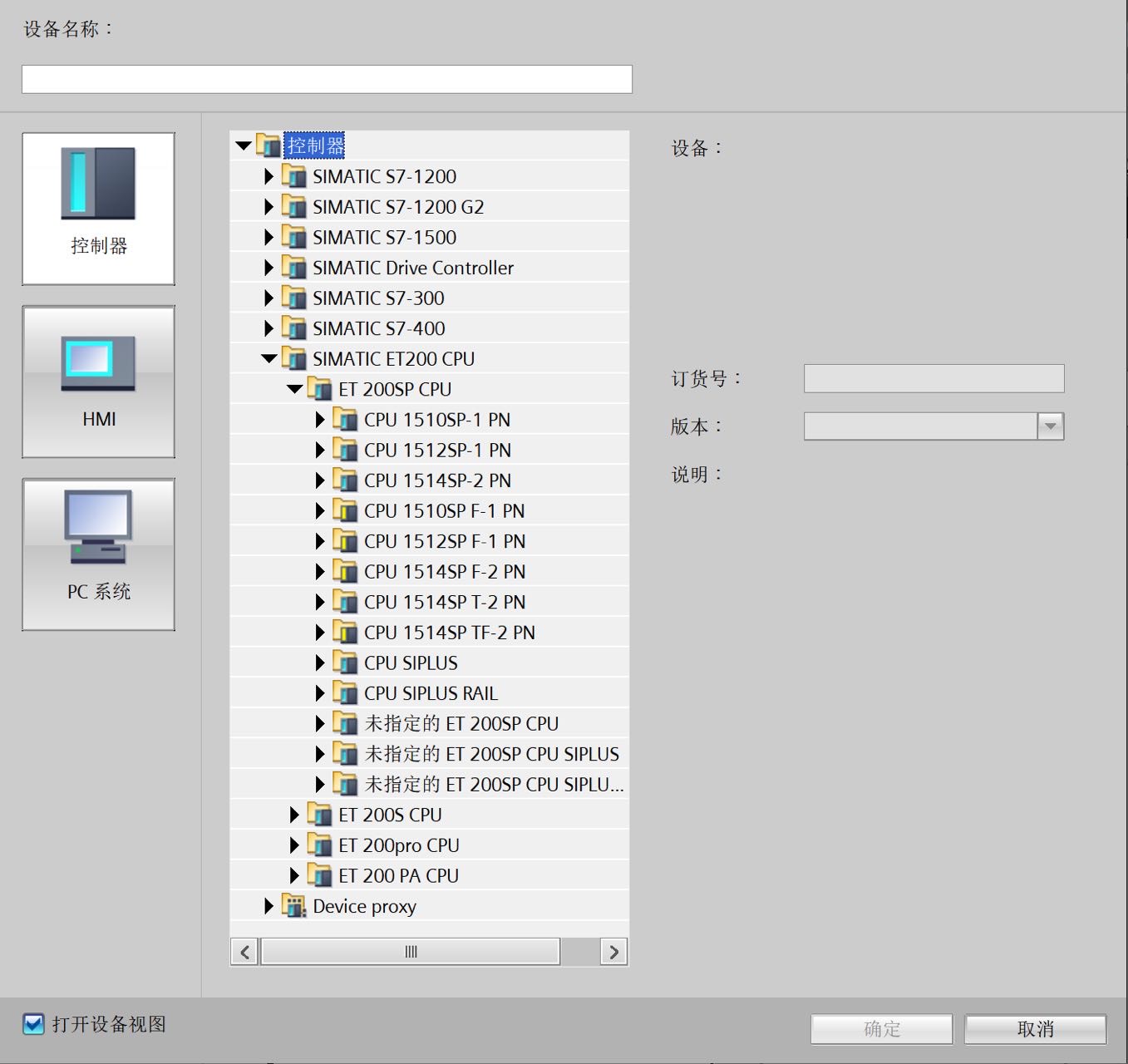The image size is (1128, 1064).
Task: Click the SIMATIC S7-300 folder icon
Action: coord(294,298)
